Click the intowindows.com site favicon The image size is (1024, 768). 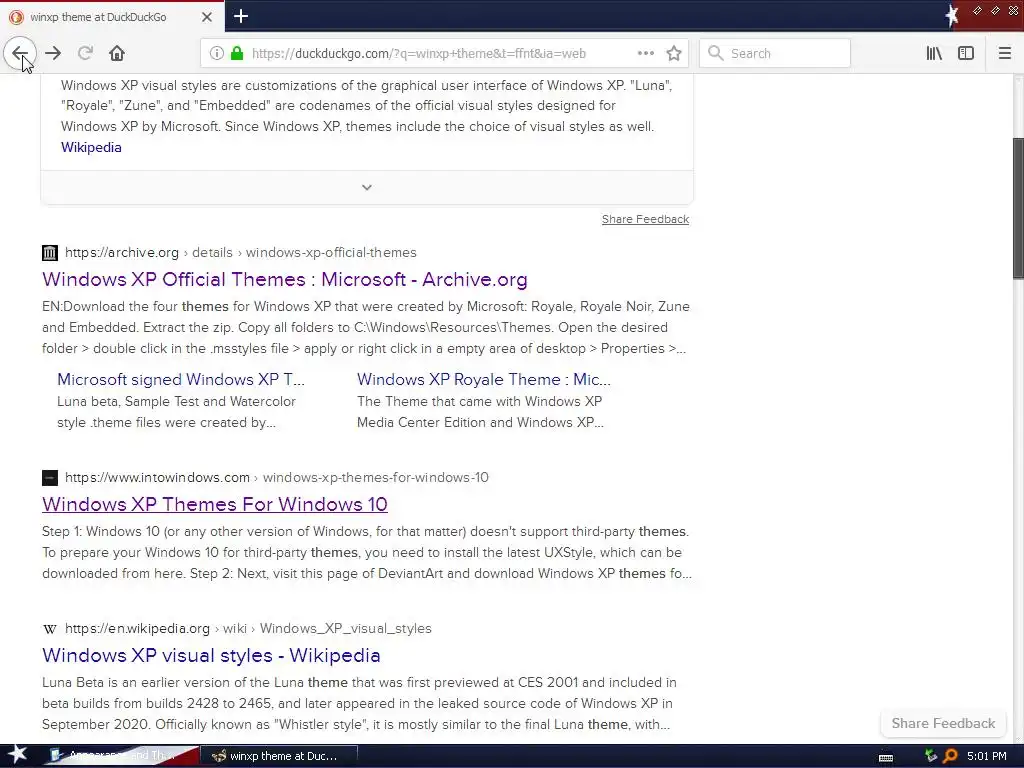pos(50,477)
